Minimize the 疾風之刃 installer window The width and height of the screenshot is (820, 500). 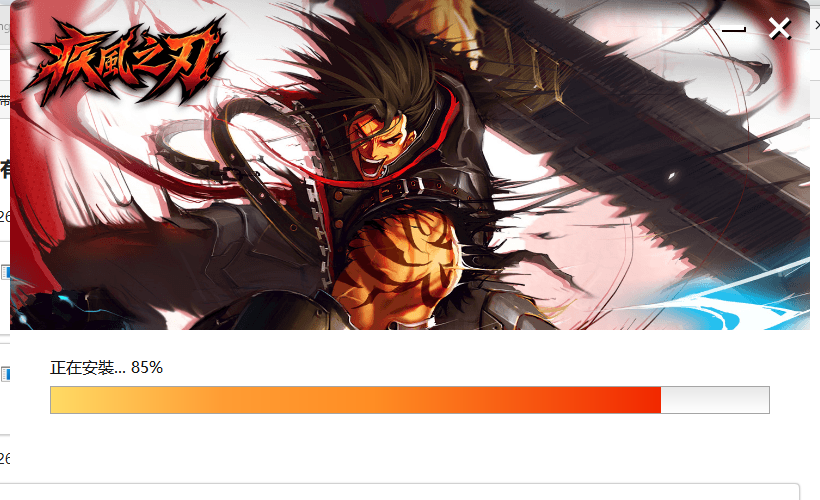(x=733, y=29)
